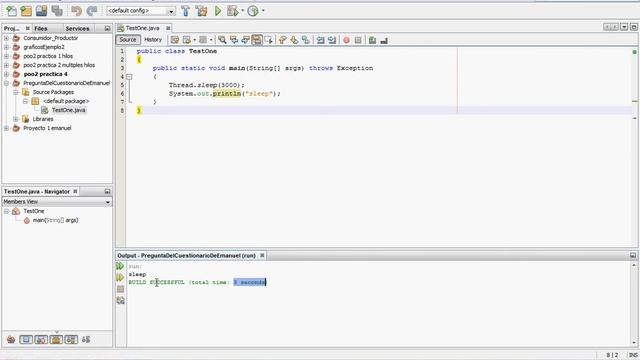This screenshot has height=360, width=640.
Task: Select the Projects tab
Action: pyautogui.click(x=12, y=29)
